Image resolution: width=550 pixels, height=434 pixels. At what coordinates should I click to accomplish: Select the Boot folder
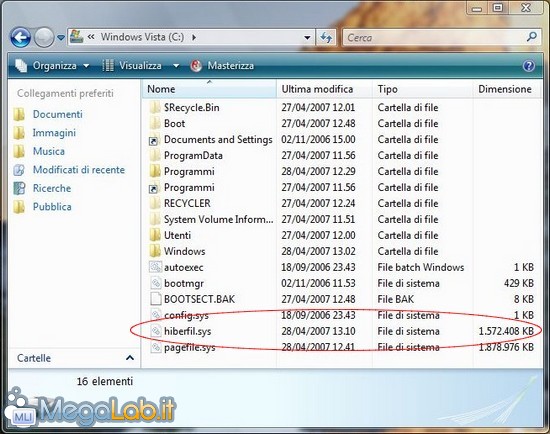tap(174, 123)
